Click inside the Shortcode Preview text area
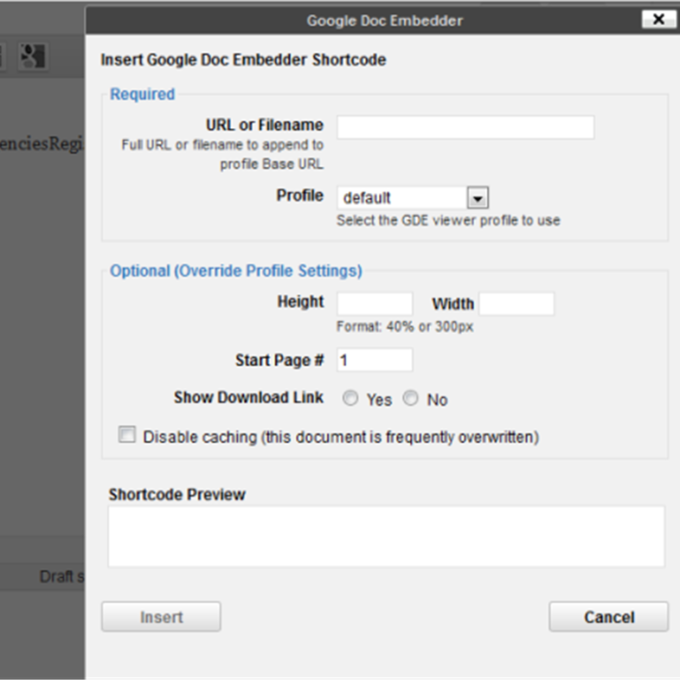This screenshot has width=680, height=680. (x=385, y=536)
